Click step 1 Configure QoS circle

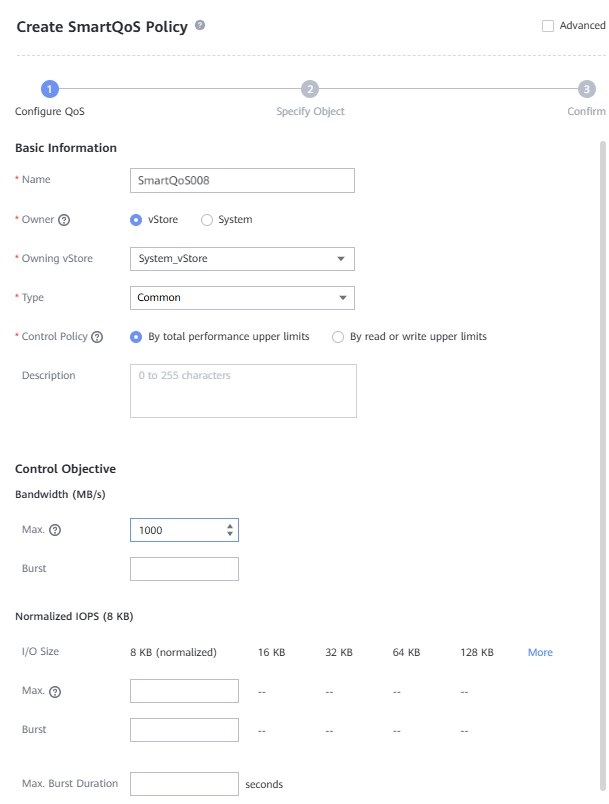(50, 89)
